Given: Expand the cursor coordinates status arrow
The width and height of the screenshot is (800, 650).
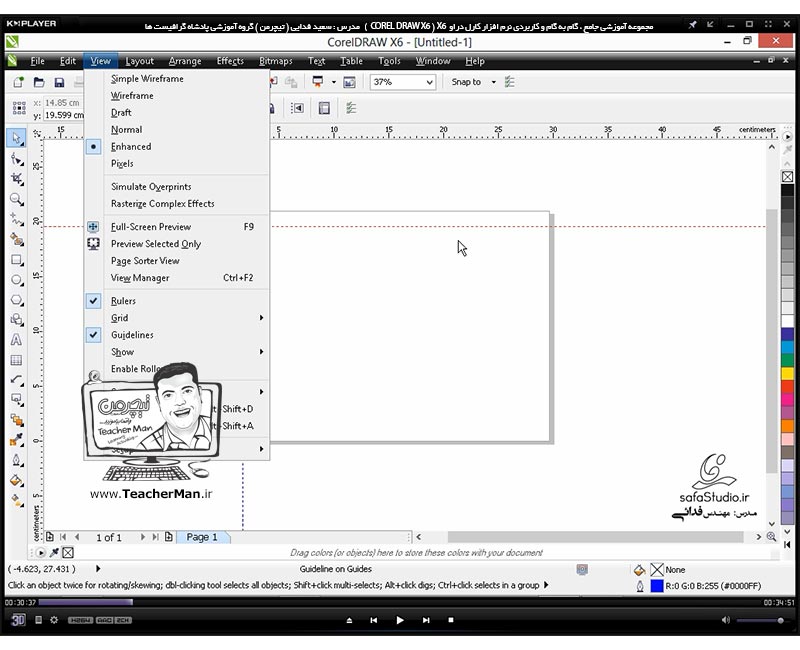Looking at the screenshot, I should (x=98, y=568).
